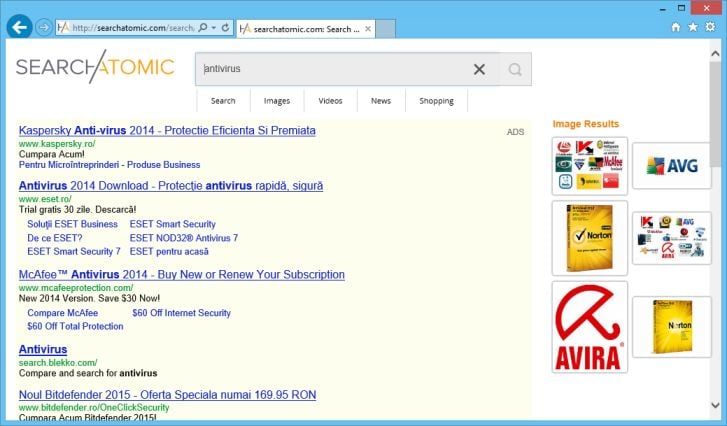Click the search.blekko.com/ URL text
Image resolution: width=727 pixels, height=426 pixels.
[x=58, y=362]
